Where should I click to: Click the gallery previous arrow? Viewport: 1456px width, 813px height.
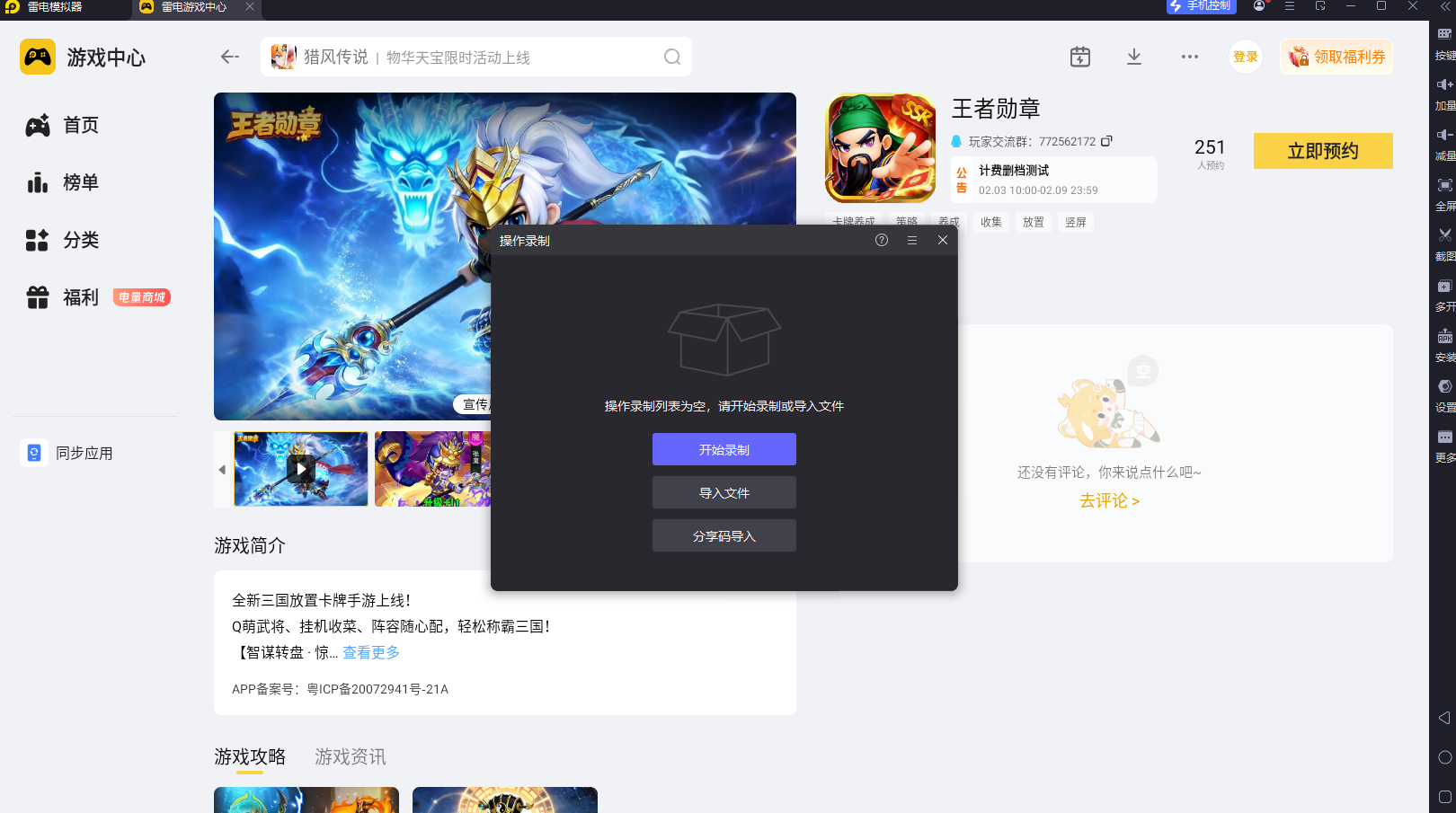(x=222, y=469)
